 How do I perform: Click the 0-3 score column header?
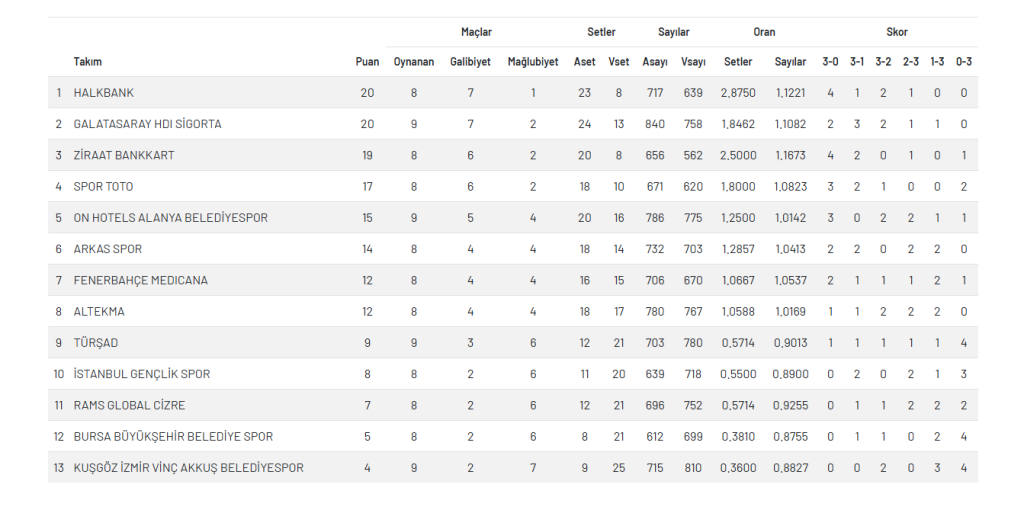click(x=963, y=62)
